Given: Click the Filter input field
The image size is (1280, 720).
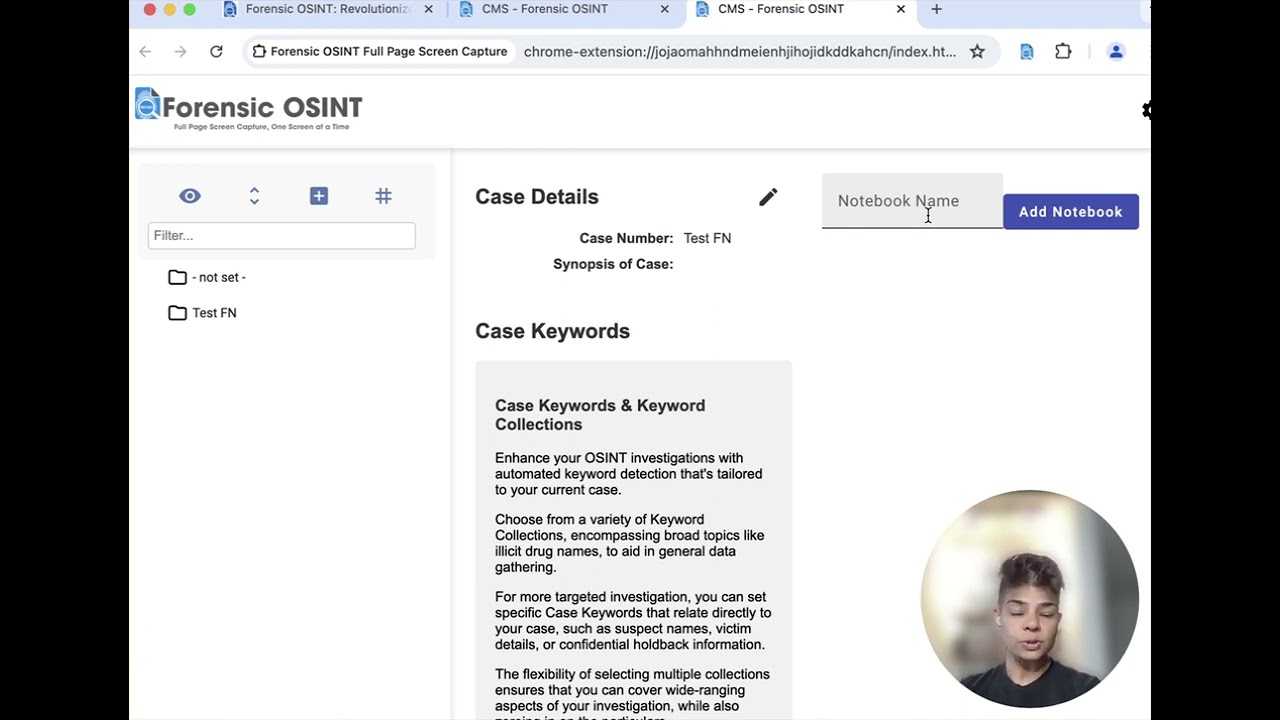Looking at the screenshot, I should coord(281,236).
